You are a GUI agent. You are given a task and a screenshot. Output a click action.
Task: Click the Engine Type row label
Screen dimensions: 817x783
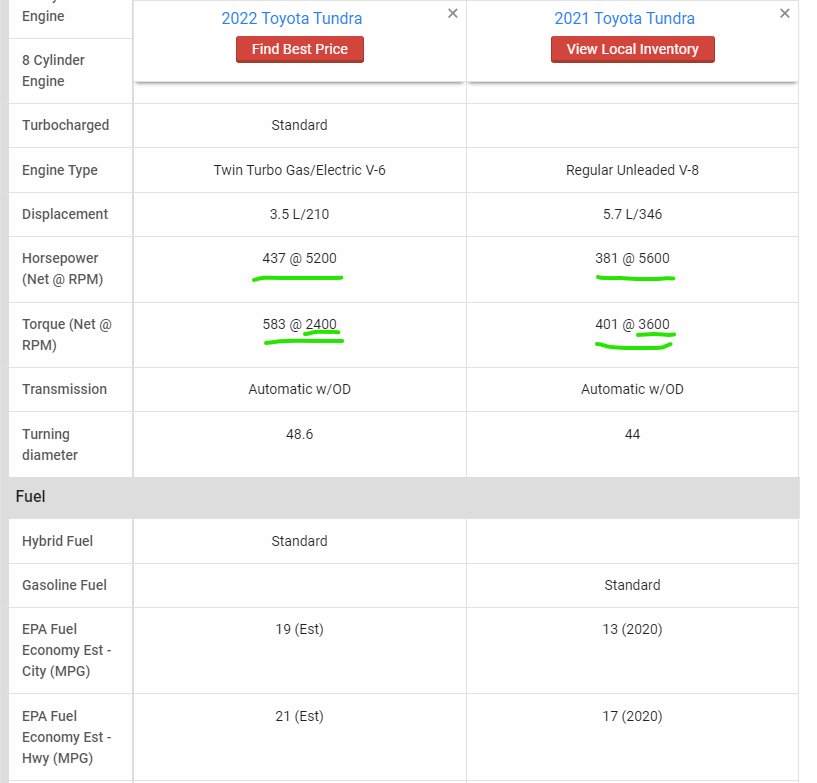point(60,170)
